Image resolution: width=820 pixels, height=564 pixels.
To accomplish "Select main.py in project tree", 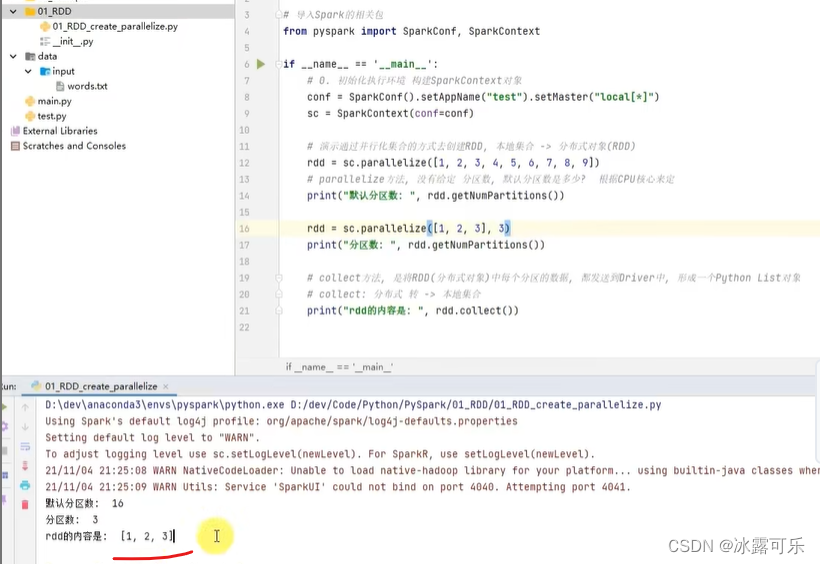I will point(54,101).
